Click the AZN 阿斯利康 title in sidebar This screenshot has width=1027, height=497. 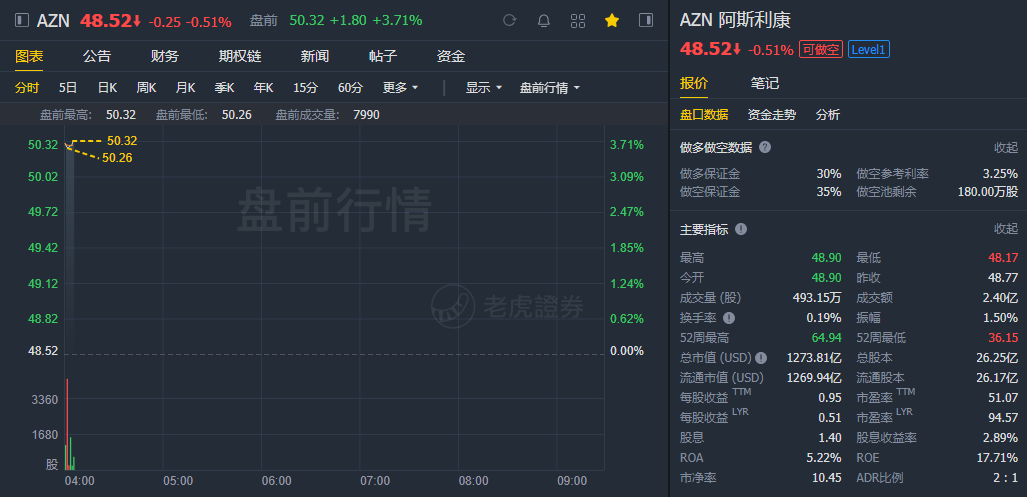click(x=735, y=20)
